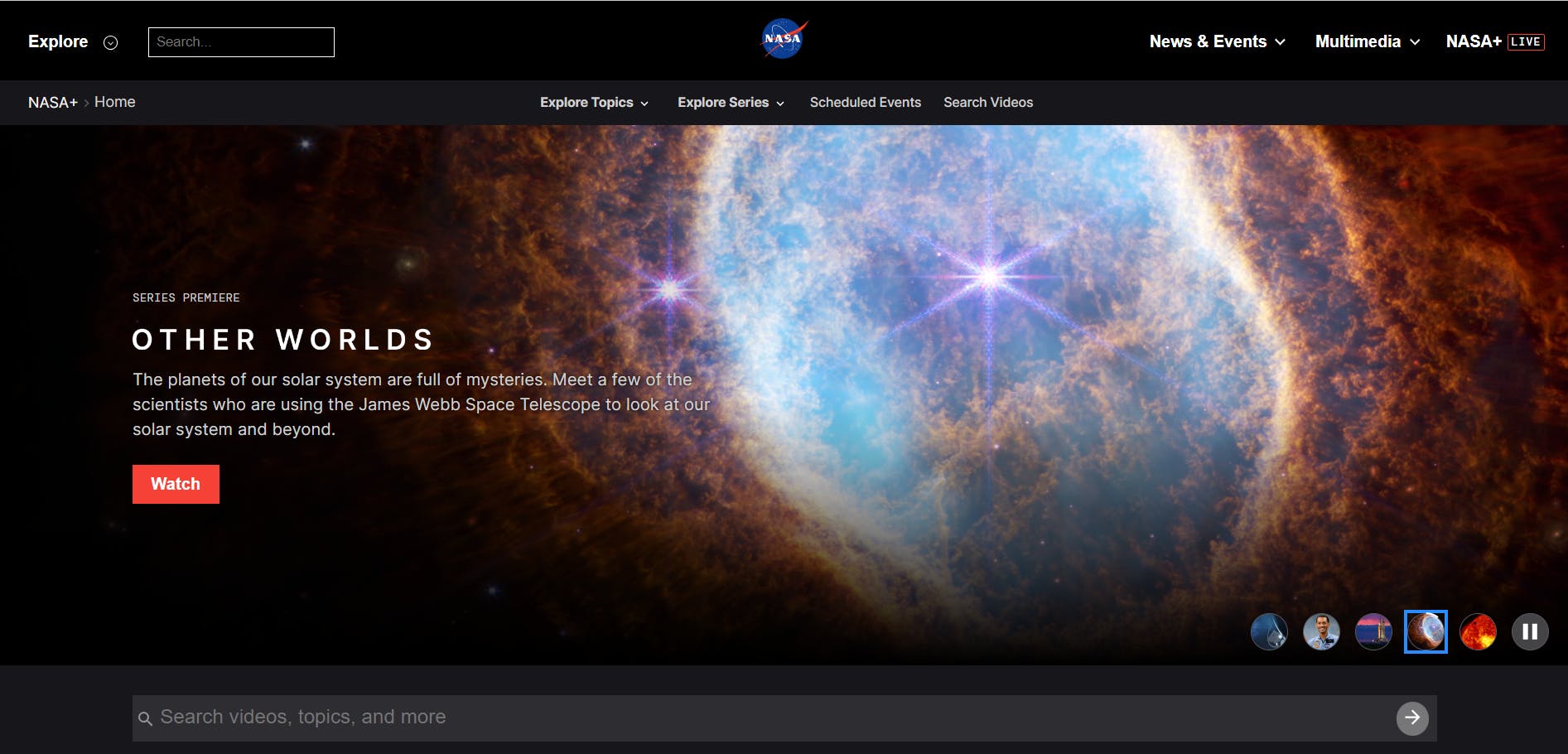Screen dimensions: 1568x754
Task: Pause the hero carousel rotation
Action: 1530,631
